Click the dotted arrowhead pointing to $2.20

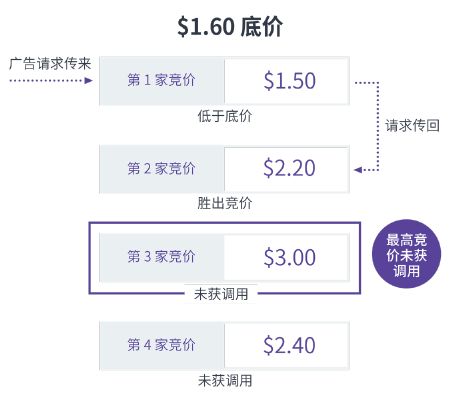[359, 170]
